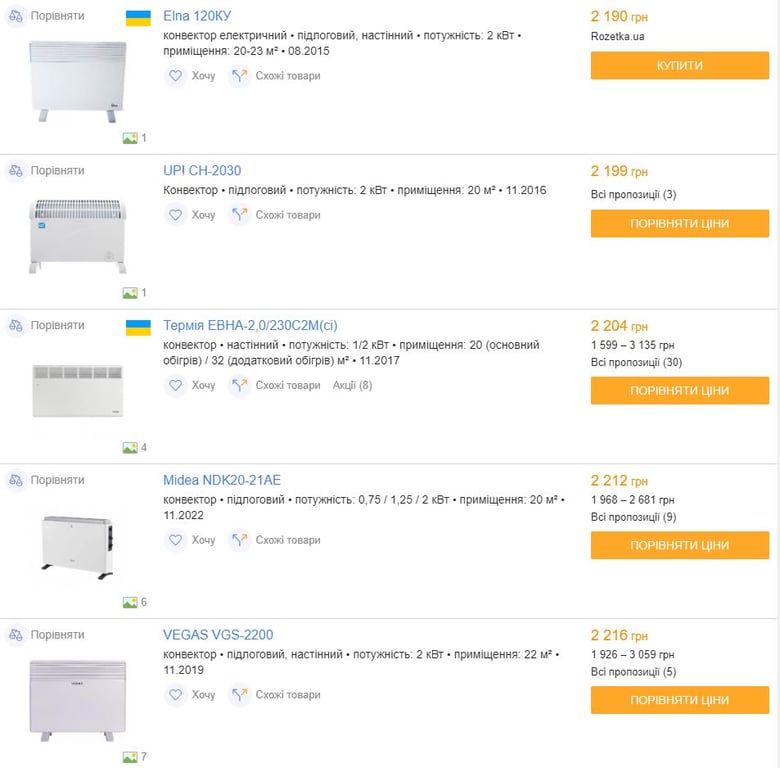780x768 pixels.
Task: Toggle Порівняти for VEGAS VGS-2200
Action: coord(57,635)
